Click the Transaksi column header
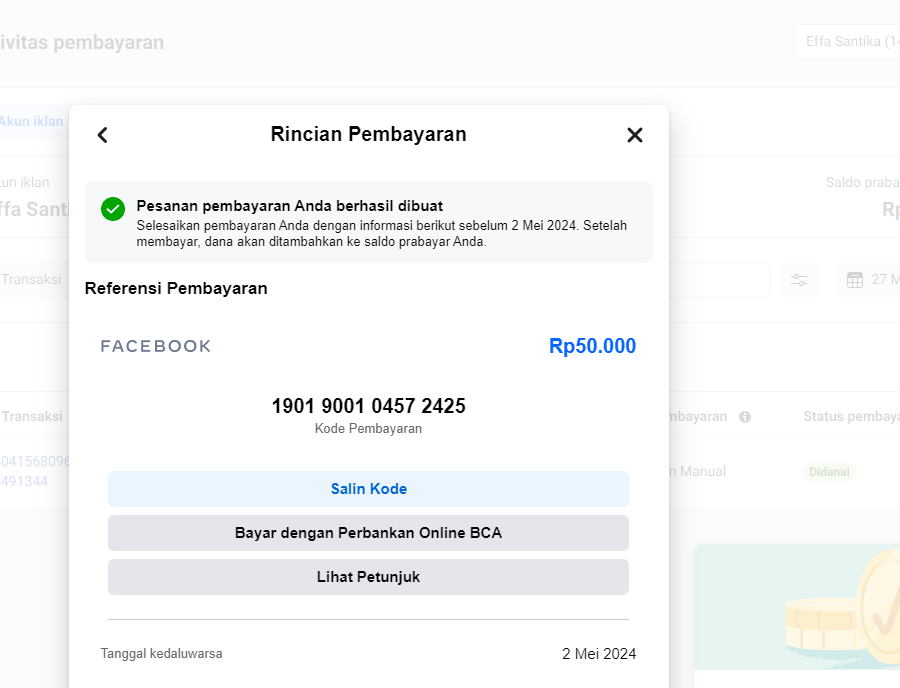Viewport: 900px width, 688px height. coord(32,417)
